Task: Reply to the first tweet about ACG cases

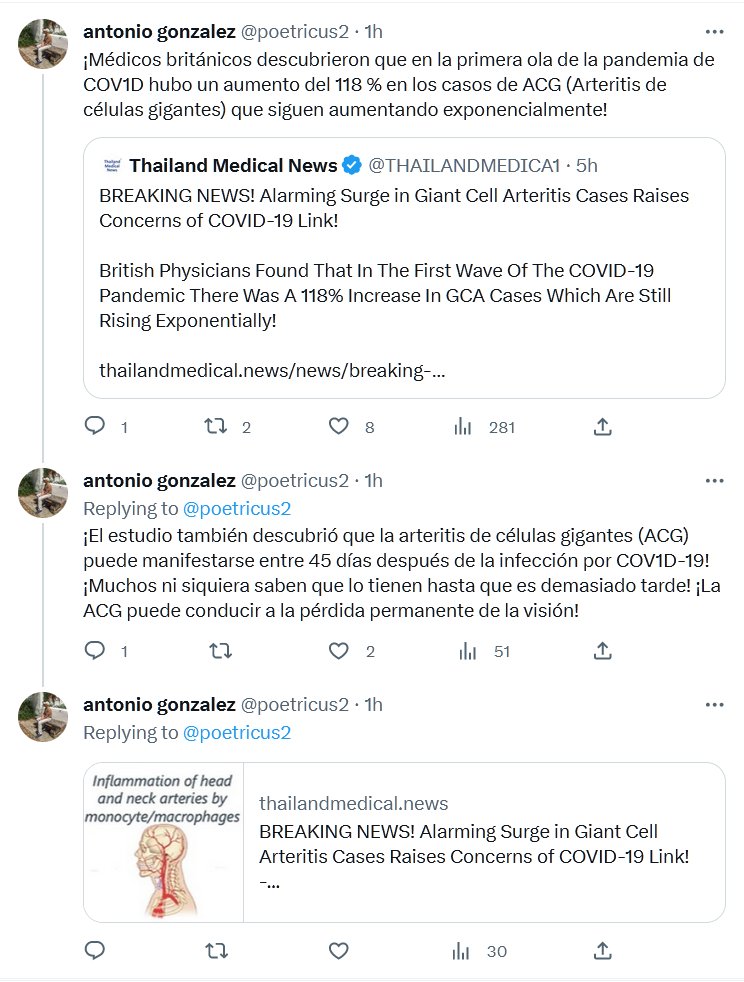Action: pyautogui.click(x=95, y=427)
